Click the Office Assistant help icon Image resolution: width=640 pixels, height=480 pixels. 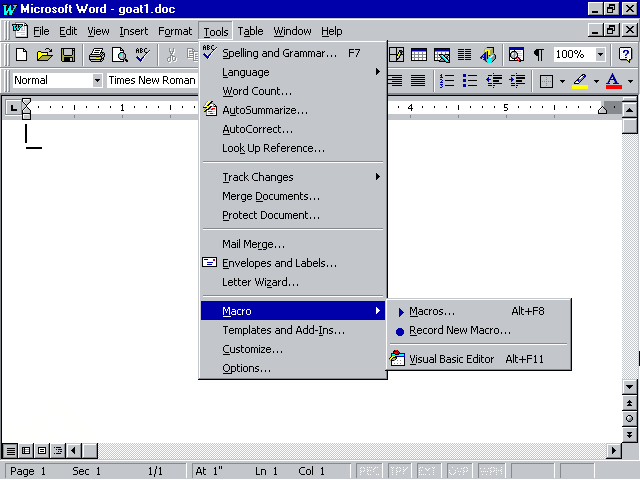click(625, 54)
